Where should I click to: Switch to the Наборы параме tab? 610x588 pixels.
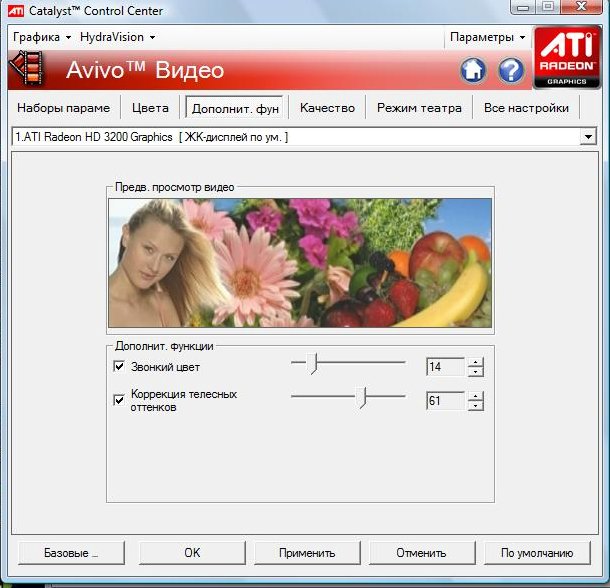point(63,108)
